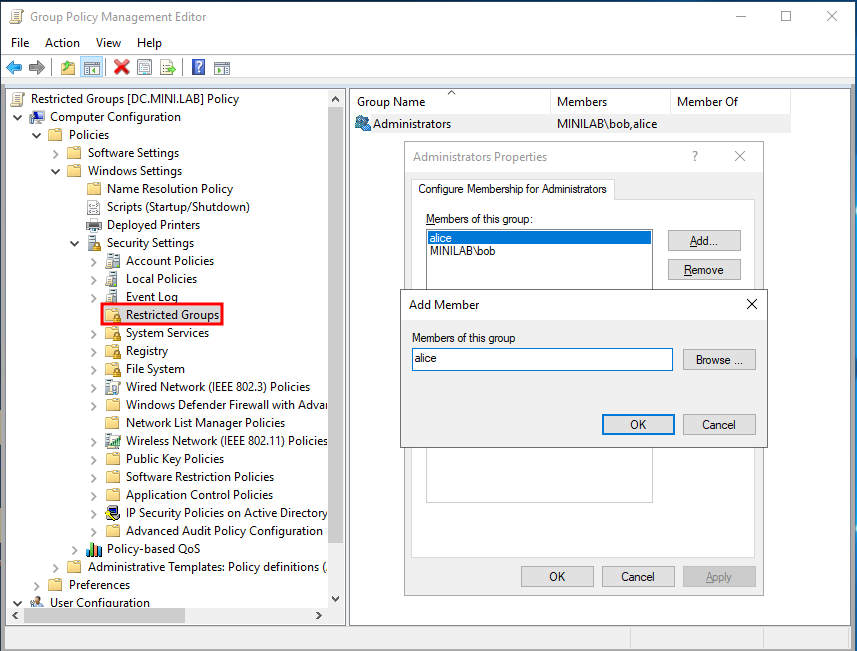The width and height of the screenshot is (857, 651).
Task: Collapse the Computer Configuration node
Action: tap(17, 118)
